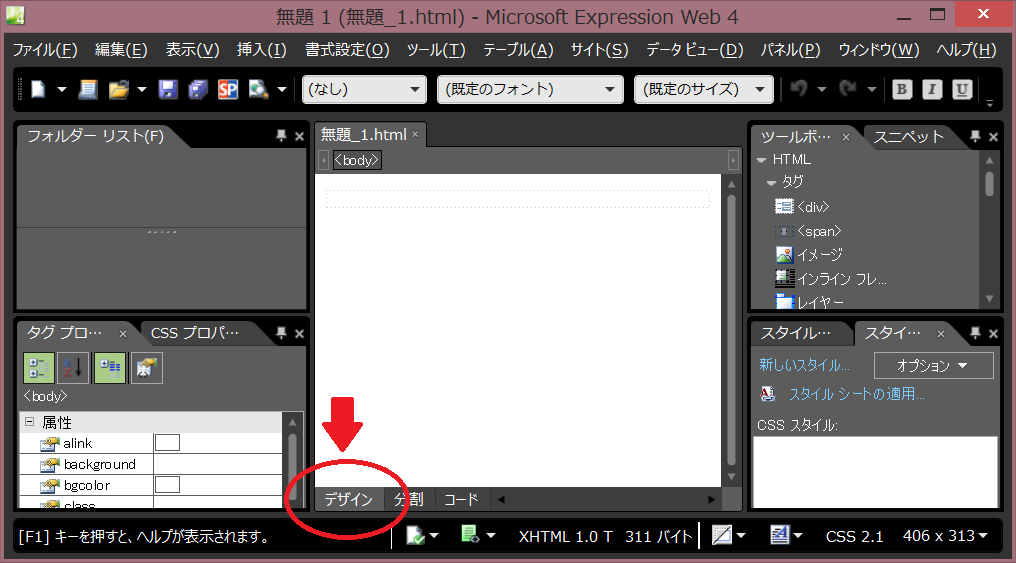Close the Folder List panel
Image resolution: width=1016 pixels, height=563 pixels.
(x=299, y=137)
